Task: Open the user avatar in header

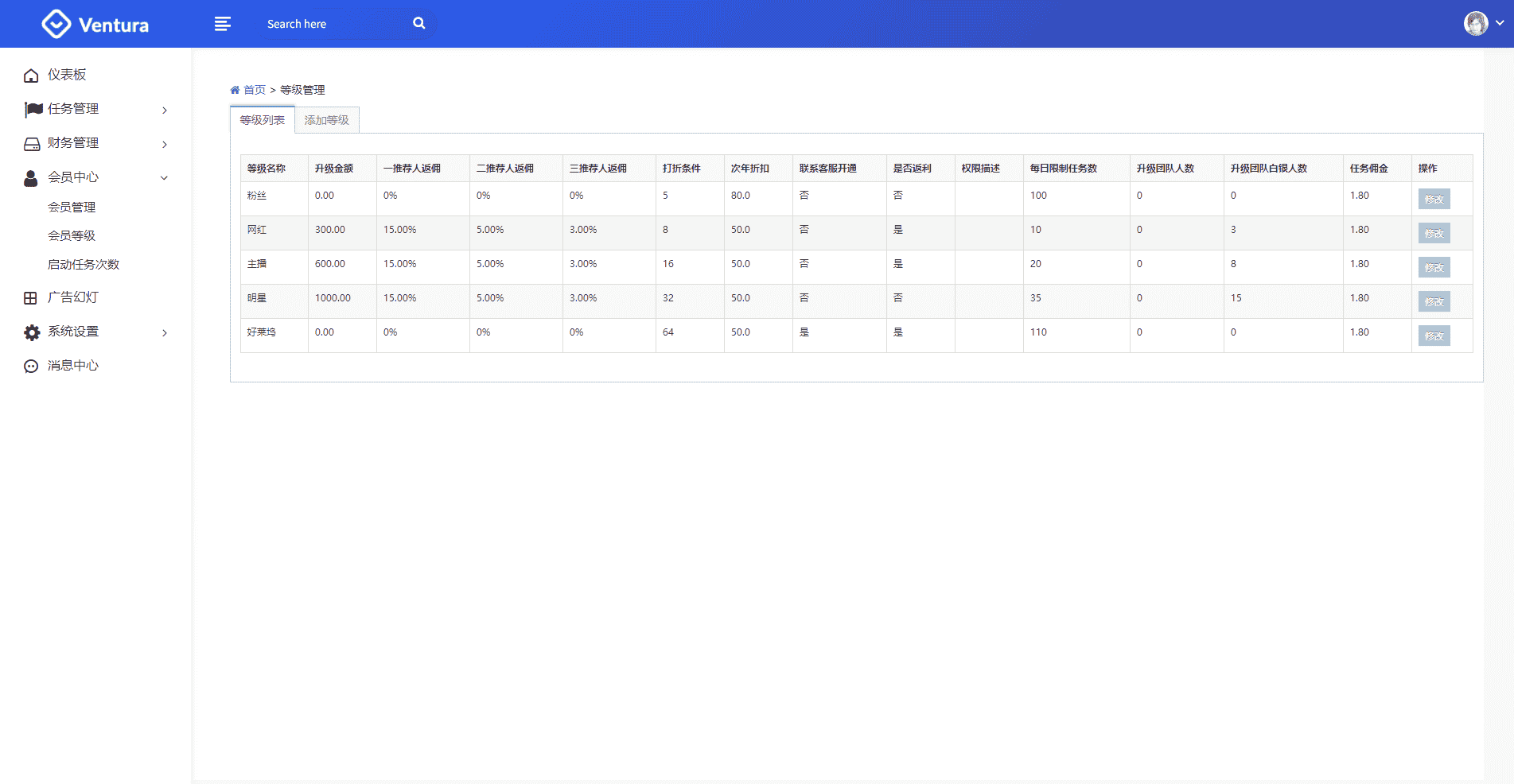Action: (x=1476, y=23)
